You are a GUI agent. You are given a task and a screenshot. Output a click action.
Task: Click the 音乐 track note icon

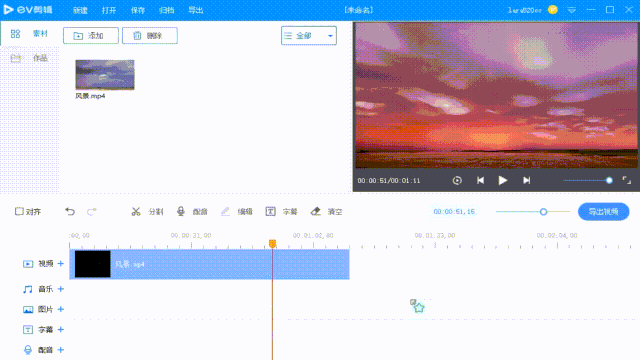point(28,289)
